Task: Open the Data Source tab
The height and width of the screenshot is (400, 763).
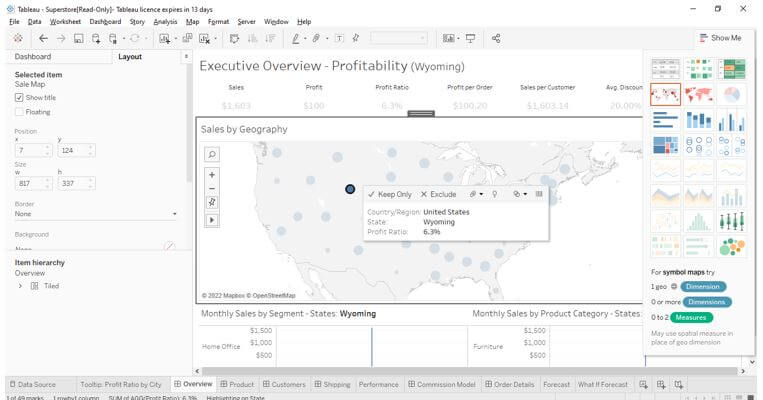Action: (x=33, y=384)
